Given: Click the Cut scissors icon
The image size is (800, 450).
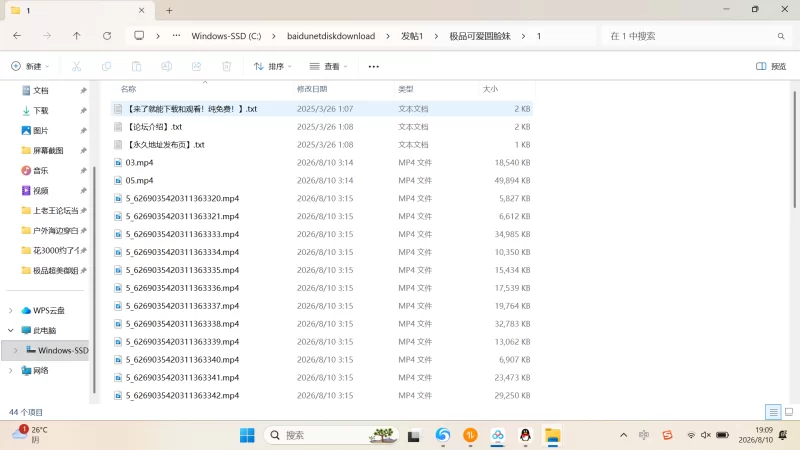Looking at the screenshot, I should pyautogui.click(x=77, y=66).
